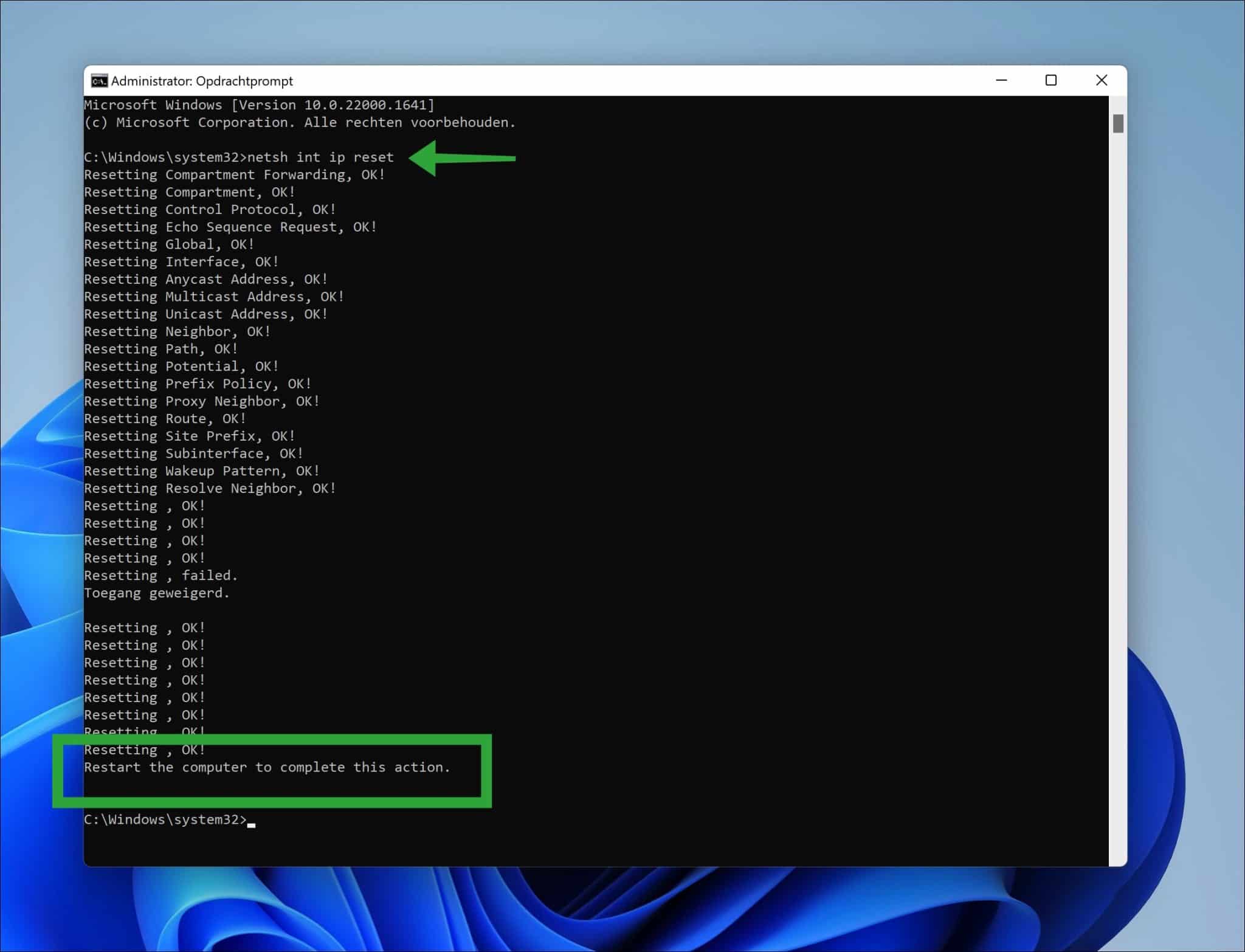The height and width of the screenshot is (952, 1245).
Task: Close the Administrator: Opdrachtprompt window
Action: click(x=1102, y=80)
